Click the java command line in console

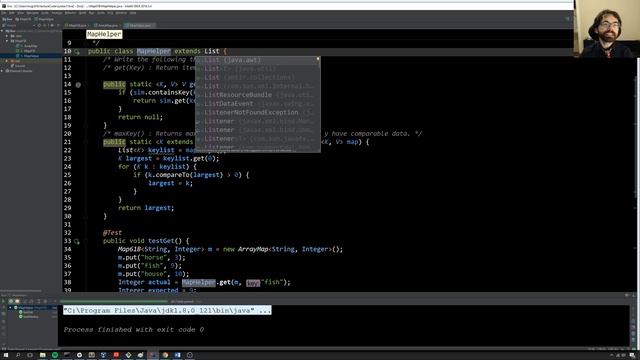point(167,310)
